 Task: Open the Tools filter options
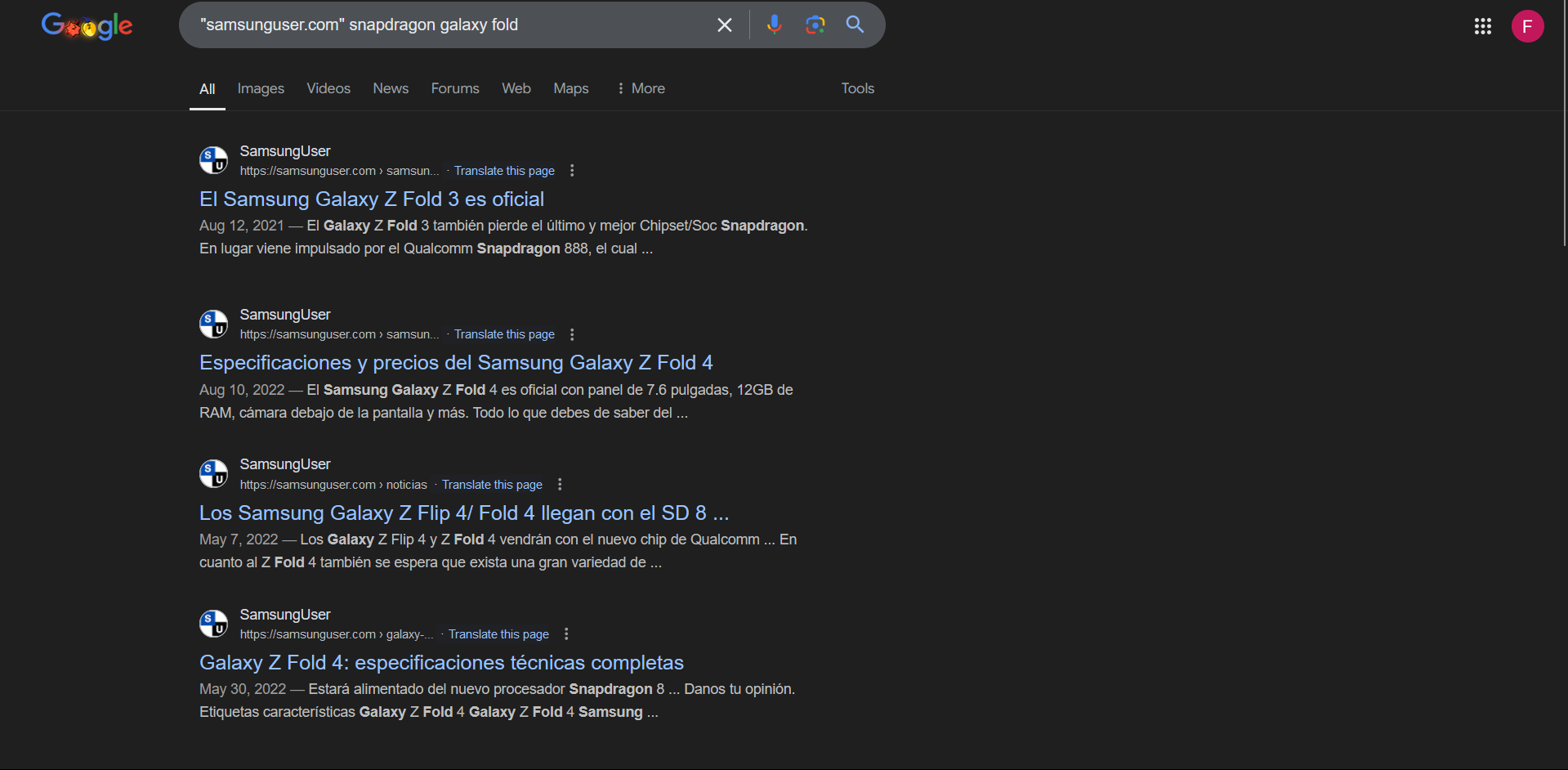tap(857, 88)
